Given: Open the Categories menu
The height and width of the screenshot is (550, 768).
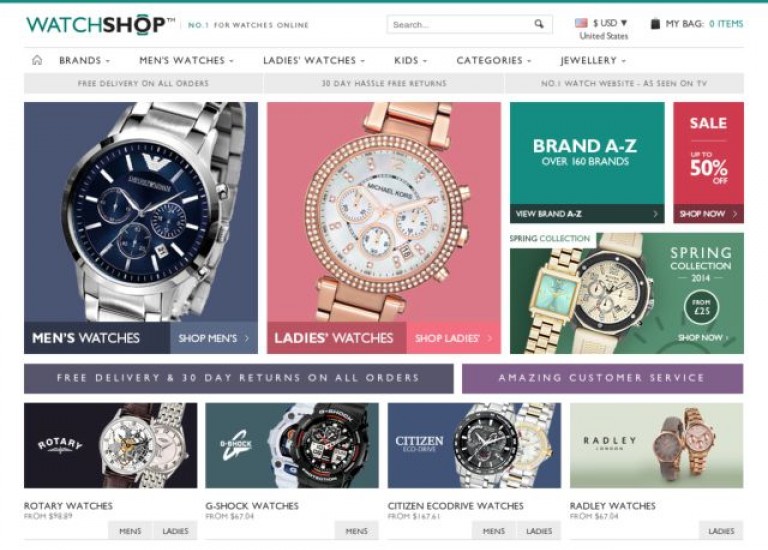Looking at the screenshot, I should click(494, 60).
